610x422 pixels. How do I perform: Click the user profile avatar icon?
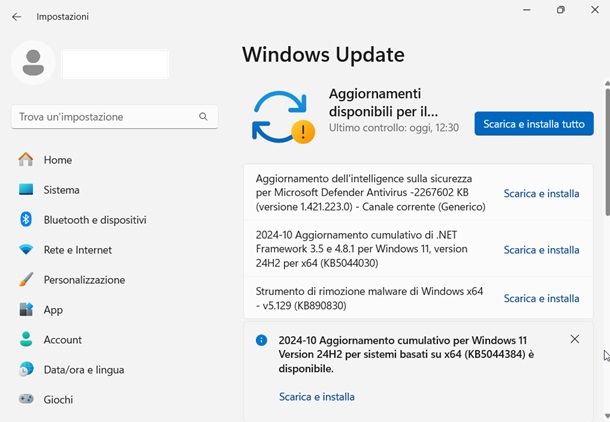coord(33,63)
